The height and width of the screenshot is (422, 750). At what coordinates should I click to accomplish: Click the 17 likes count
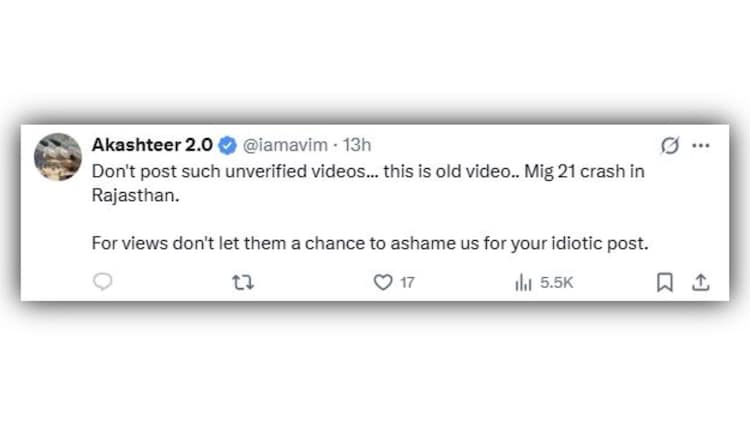click(407, 283)
